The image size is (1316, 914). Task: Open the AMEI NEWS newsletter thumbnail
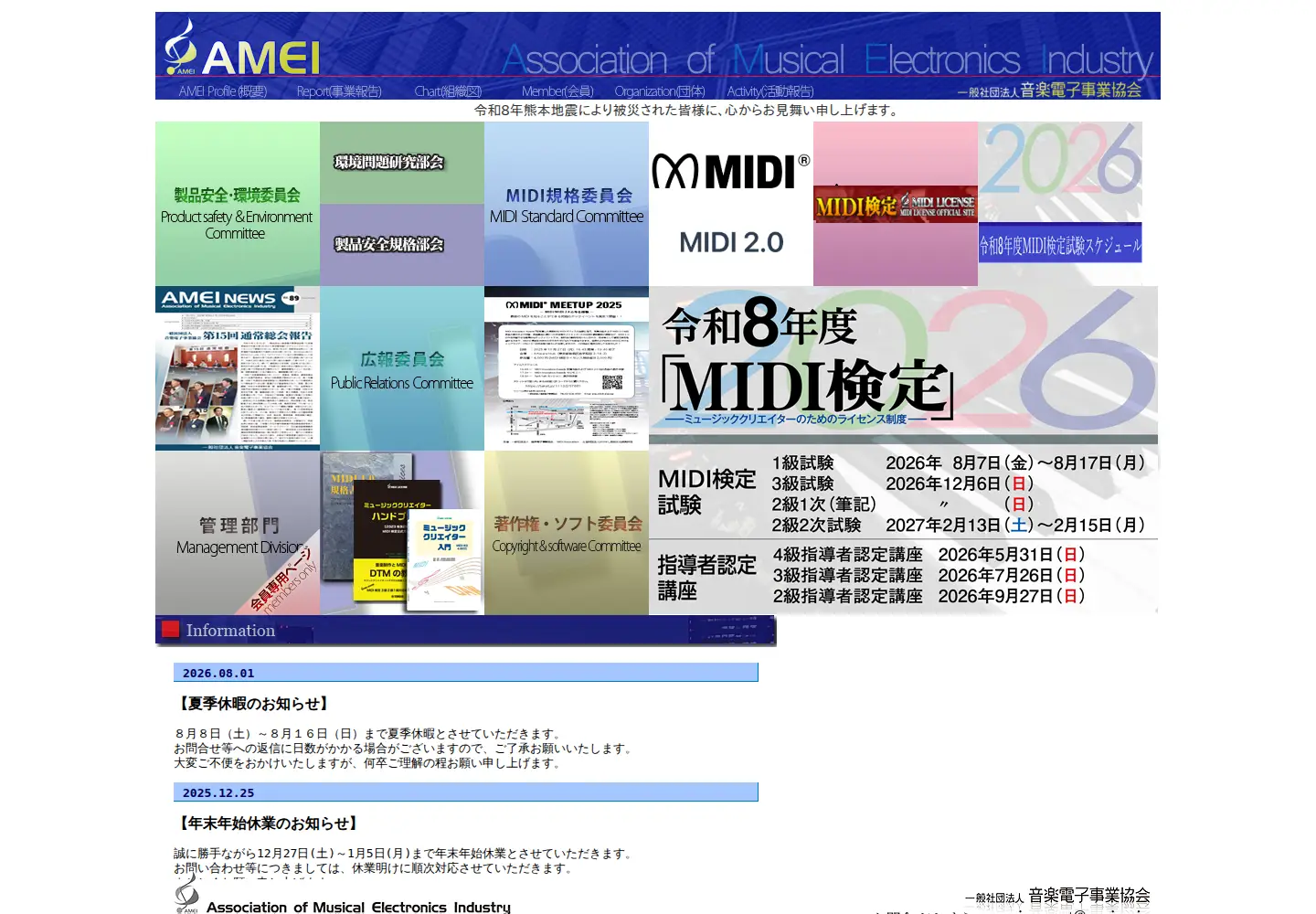(238, 368)
